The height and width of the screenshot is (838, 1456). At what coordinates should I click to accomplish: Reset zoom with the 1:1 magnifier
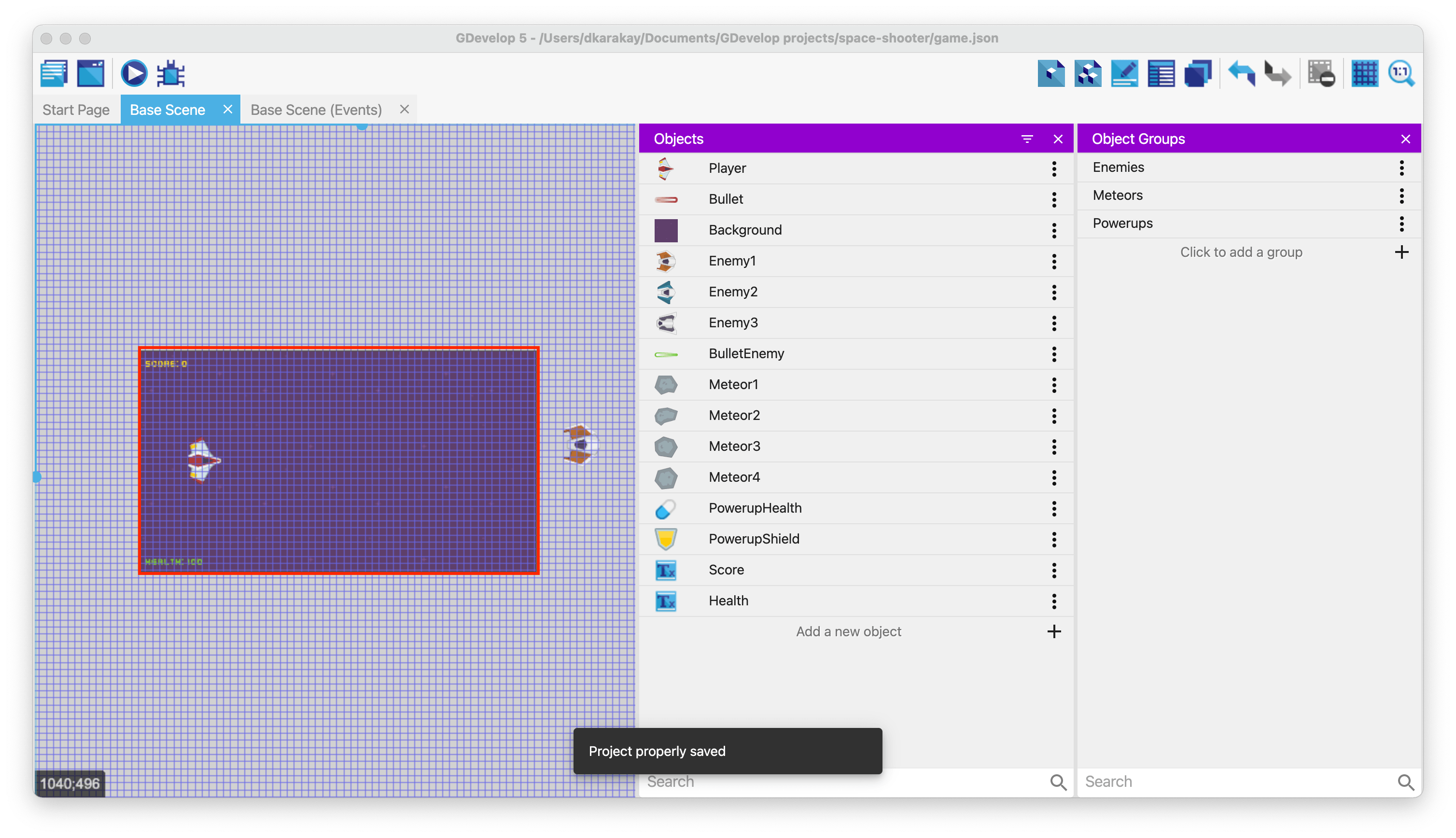(x=1401, y=74)
